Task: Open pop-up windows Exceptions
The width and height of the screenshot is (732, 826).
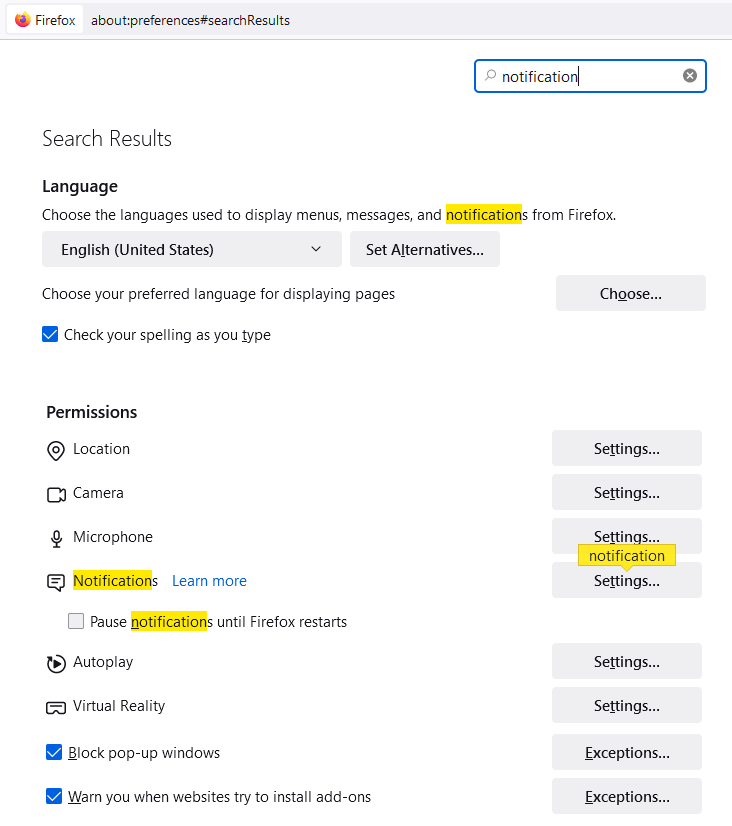Action: pyautogui.click(x=626, y=753)
